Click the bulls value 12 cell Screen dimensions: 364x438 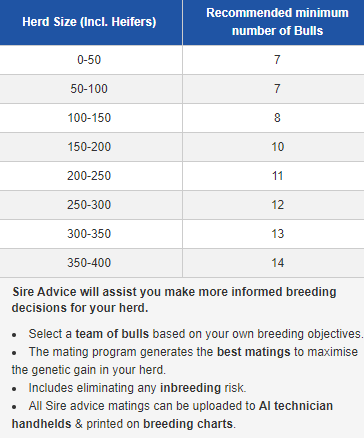pos(273,205)
